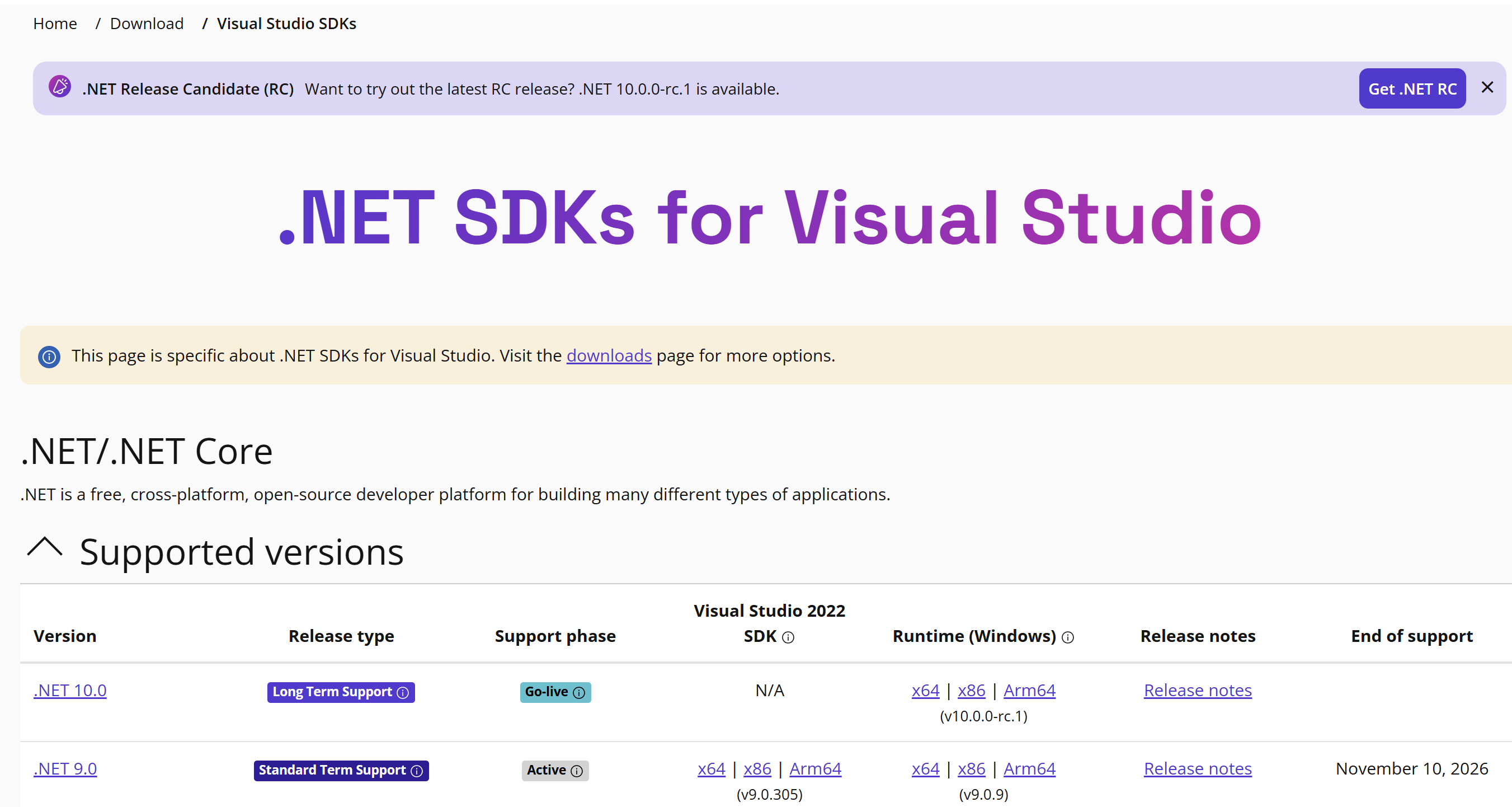Click the Standard Term Support badge label

332,770
